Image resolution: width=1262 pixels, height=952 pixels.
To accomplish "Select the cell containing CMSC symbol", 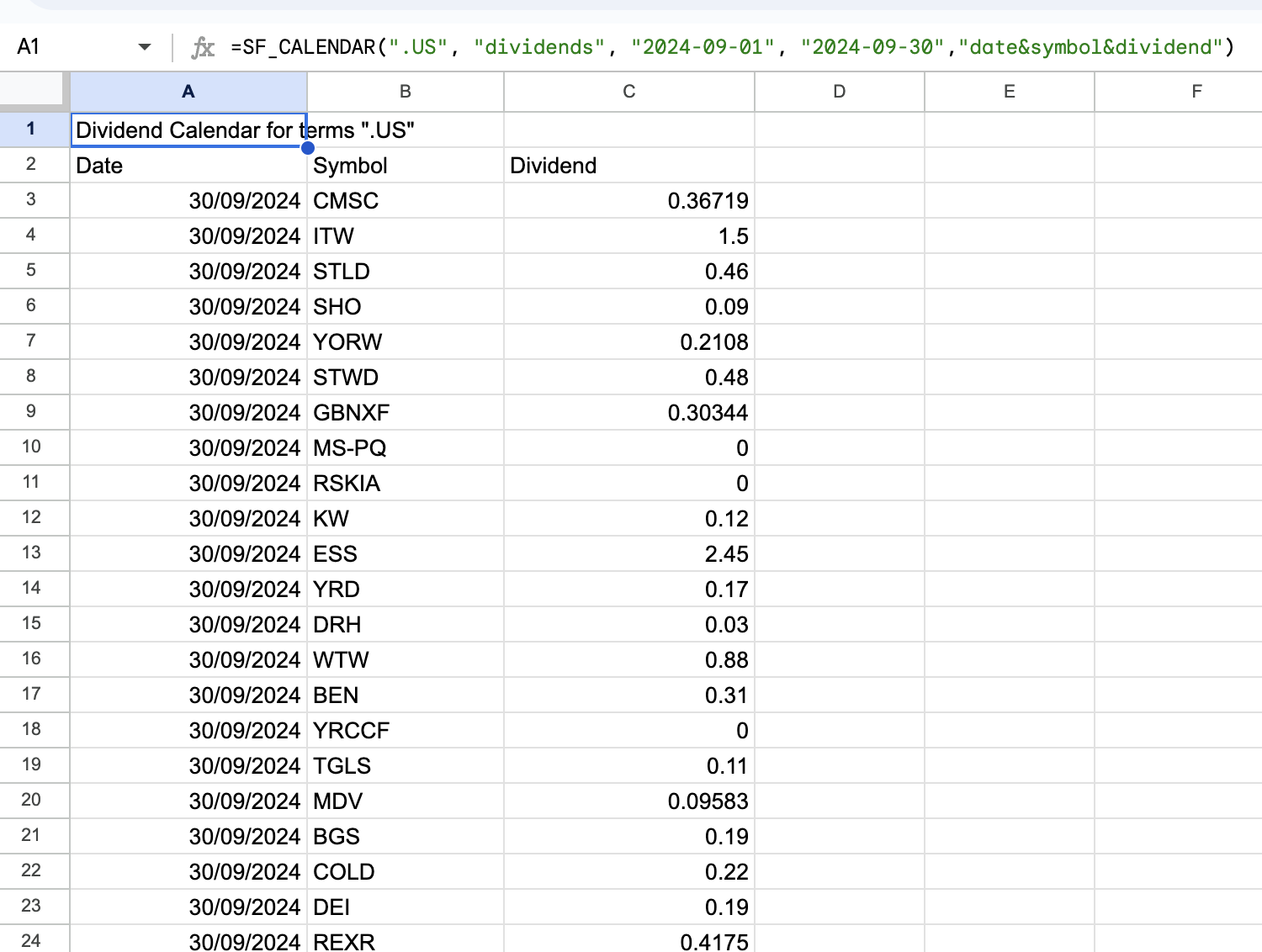I will pyautogui.click(x=405, y=200).
